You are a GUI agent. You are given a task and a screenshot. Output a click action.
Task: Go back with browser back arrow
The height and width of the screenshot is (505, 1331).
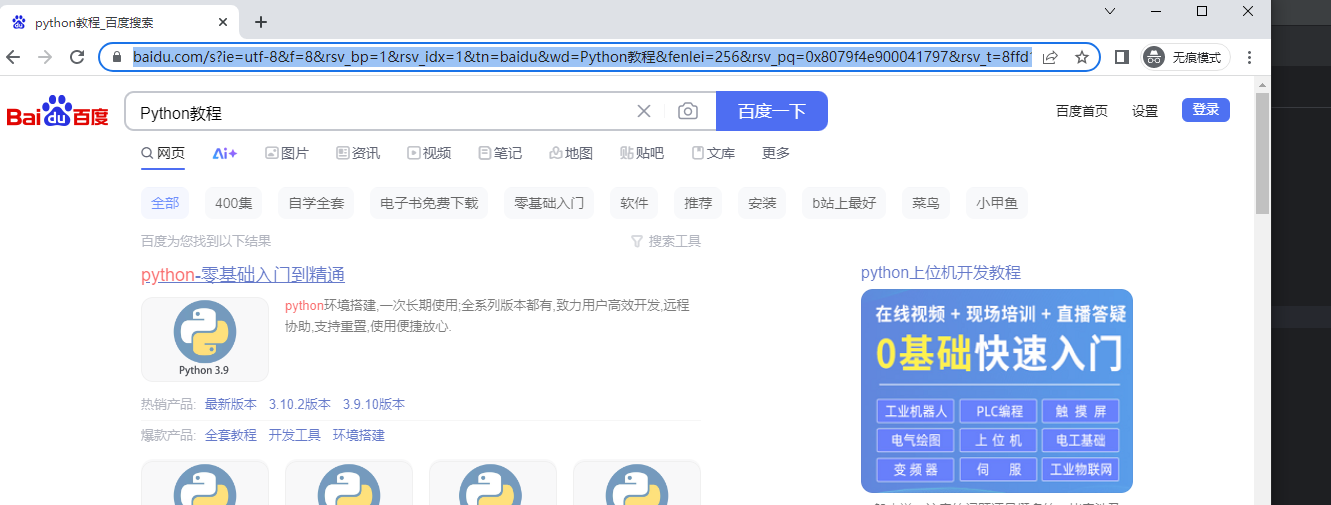(x=14, y=57)
